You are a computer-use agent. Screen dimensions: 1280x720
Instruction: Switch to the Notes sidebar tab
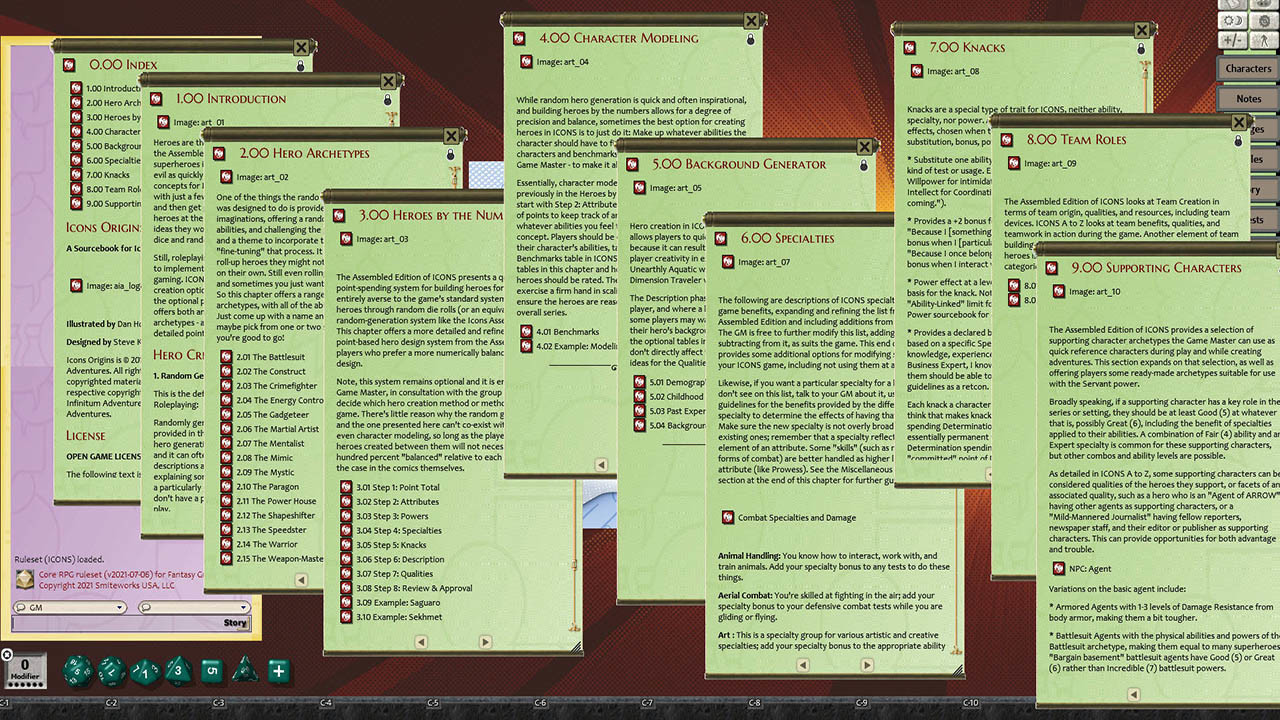point(1247,98)
